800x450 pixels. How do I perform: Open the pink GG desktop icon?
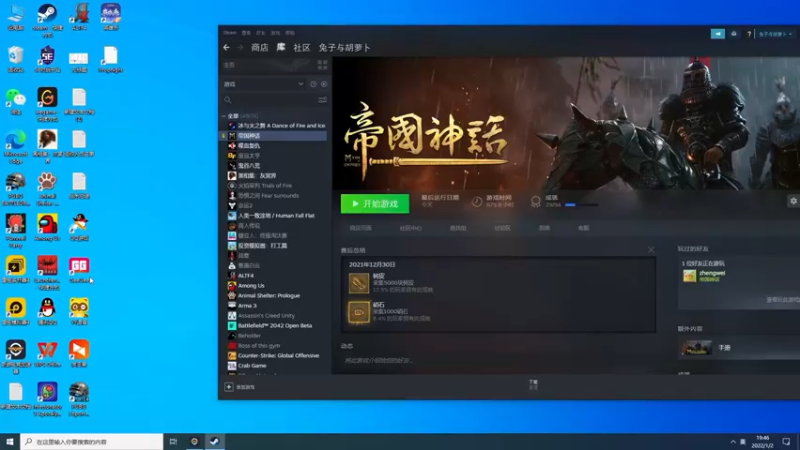[79, 269]
